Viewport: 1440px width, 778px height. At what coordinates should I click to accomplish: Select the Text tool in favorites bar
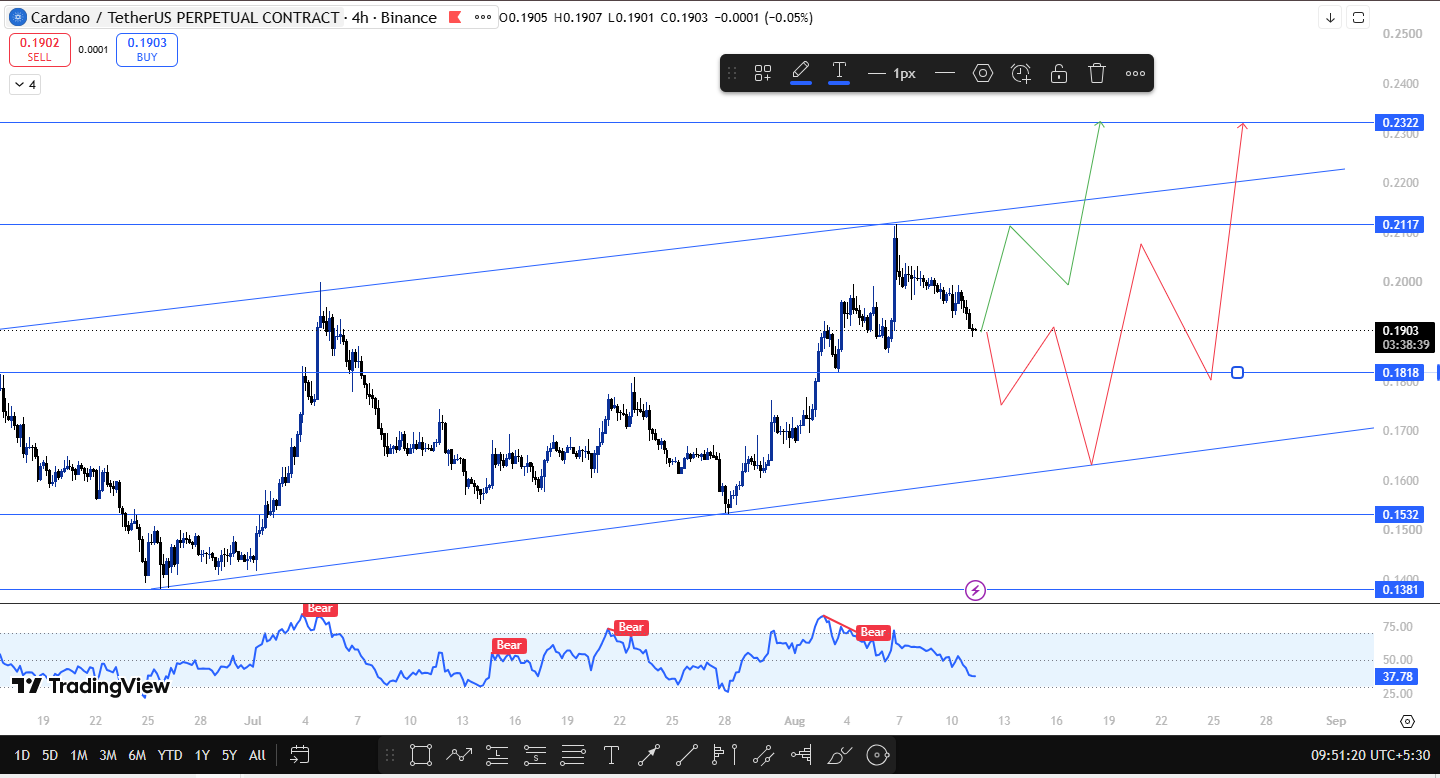611,755
